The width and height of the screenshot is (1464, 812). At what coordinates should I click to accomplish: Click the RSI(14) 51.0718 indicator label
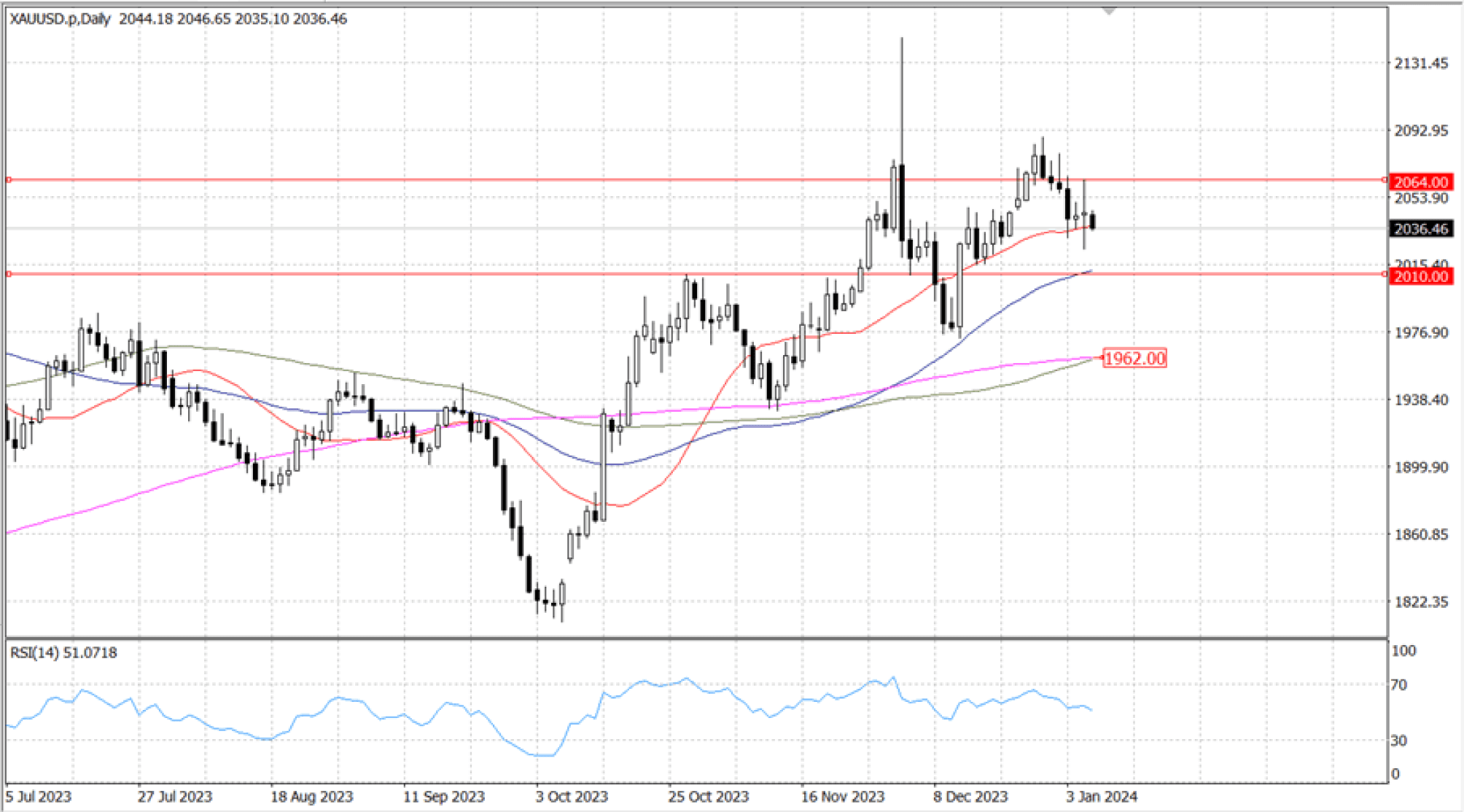pyautogui.click(x=63, y=652)
